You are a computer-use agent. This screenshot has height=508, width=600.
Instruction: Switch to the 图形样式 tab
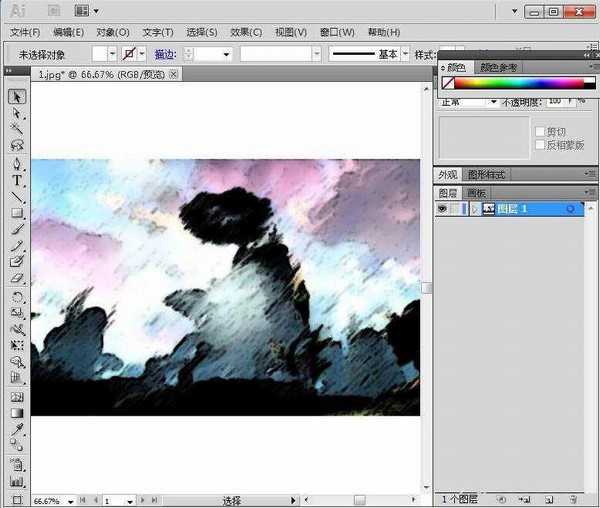click(487, 175)
